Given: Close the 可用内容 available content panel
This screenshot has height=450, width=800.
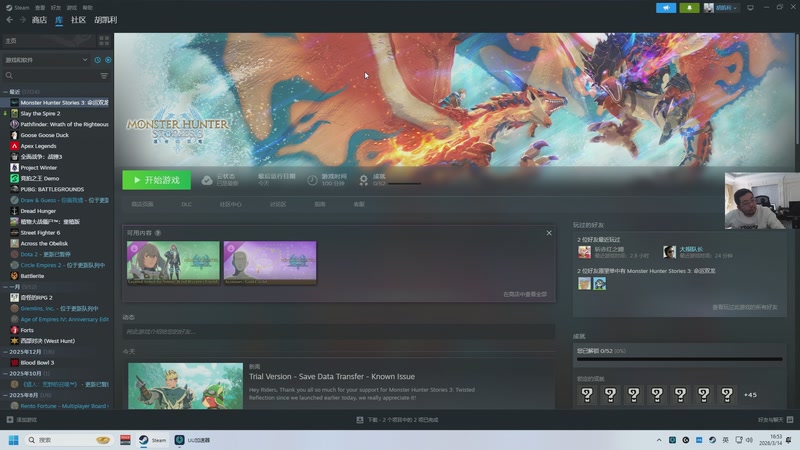Looking at the screenshot, I should pos(549,233).
